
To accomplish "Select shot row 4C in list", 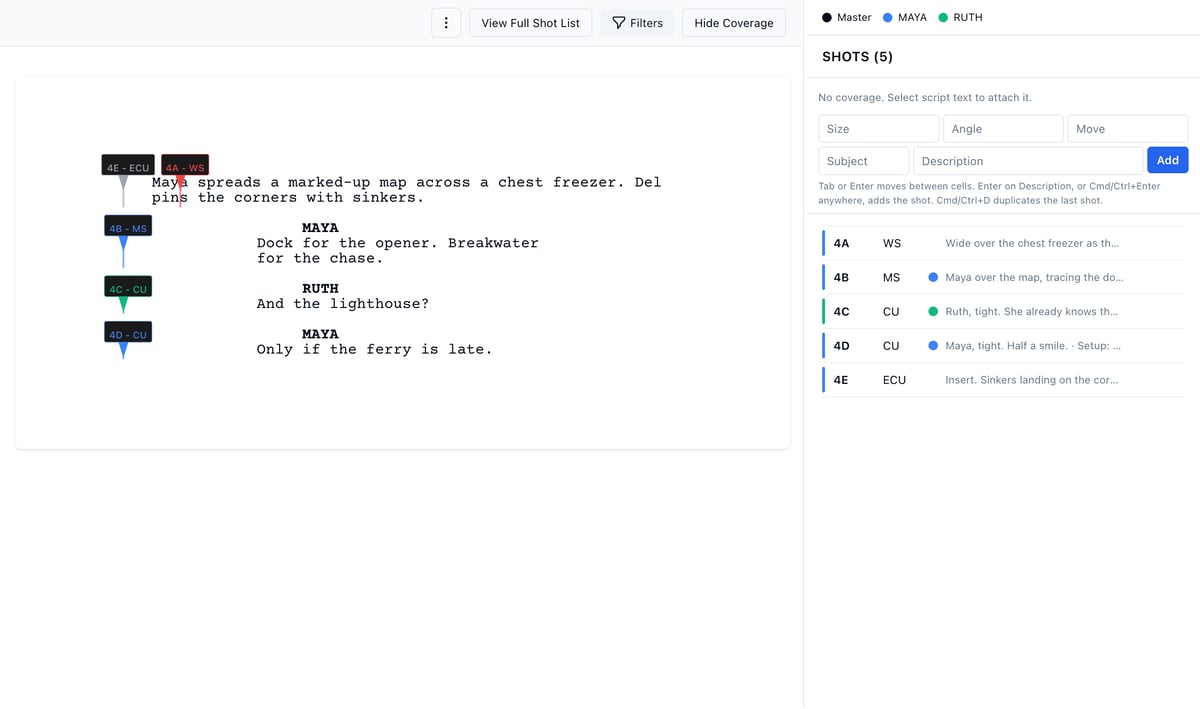I will pyautogui.click(x=1003, y=311).
